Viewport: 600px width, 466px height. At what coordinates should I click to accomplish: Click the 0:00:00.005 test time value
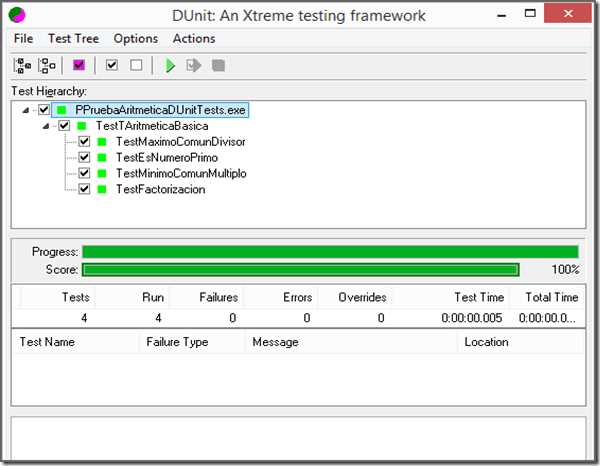pyautogui.click(x=471, y=318)
